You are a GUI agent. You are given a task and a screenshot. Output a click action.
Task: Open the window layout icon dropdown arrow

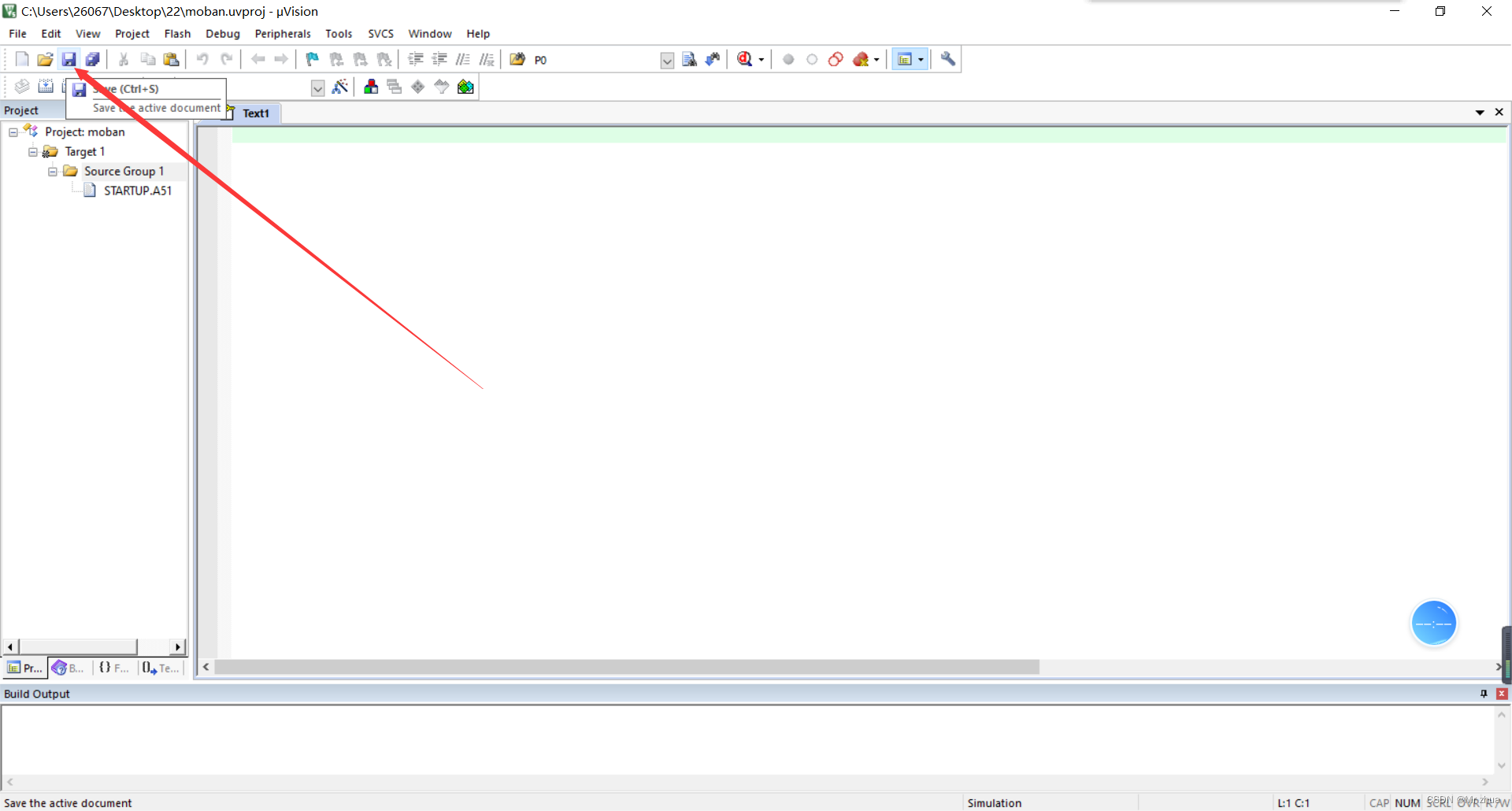point(921,60)
